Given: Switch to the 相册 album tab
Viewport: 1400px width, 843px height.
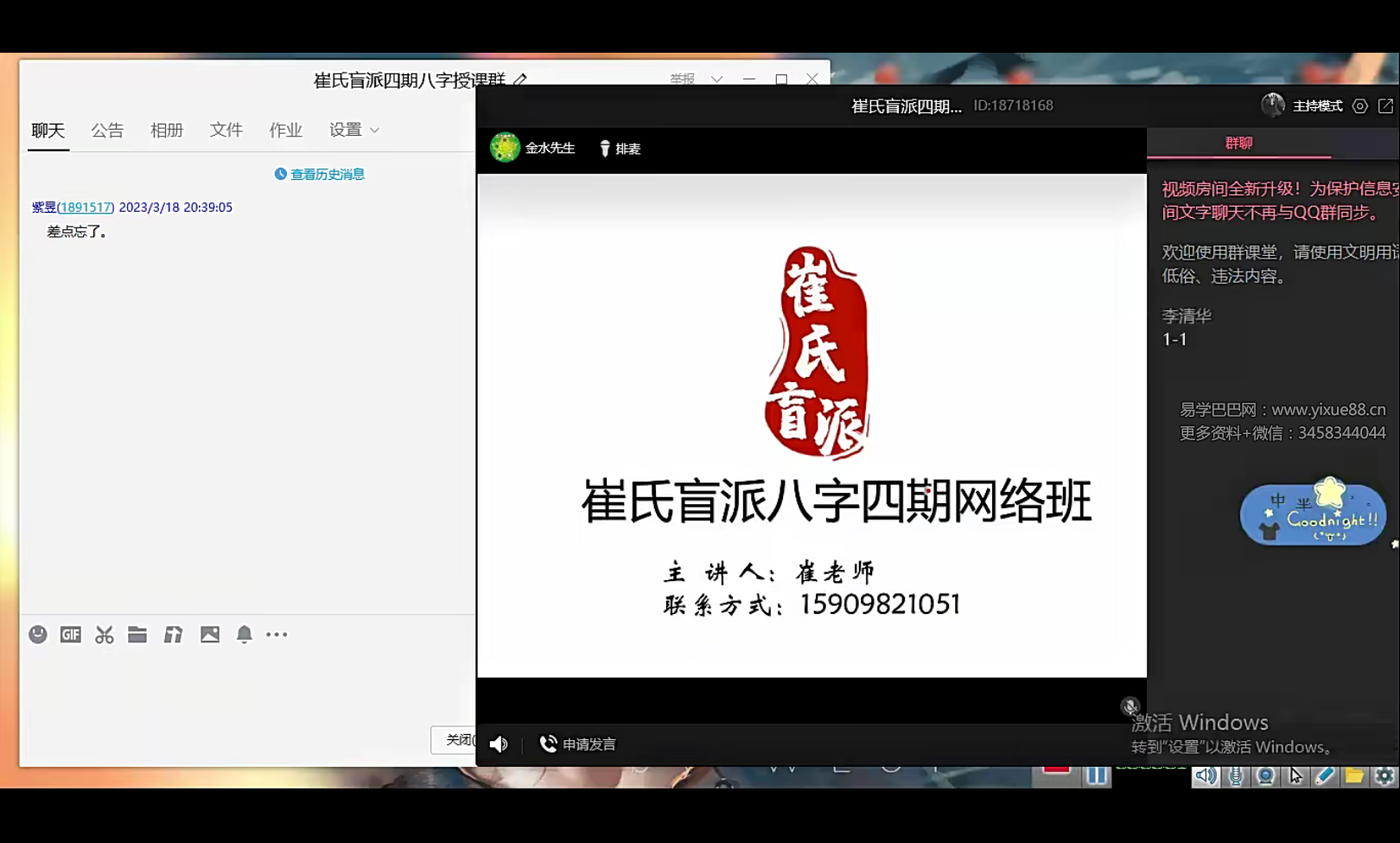Looking at the screenshot, I should [166, 130].
